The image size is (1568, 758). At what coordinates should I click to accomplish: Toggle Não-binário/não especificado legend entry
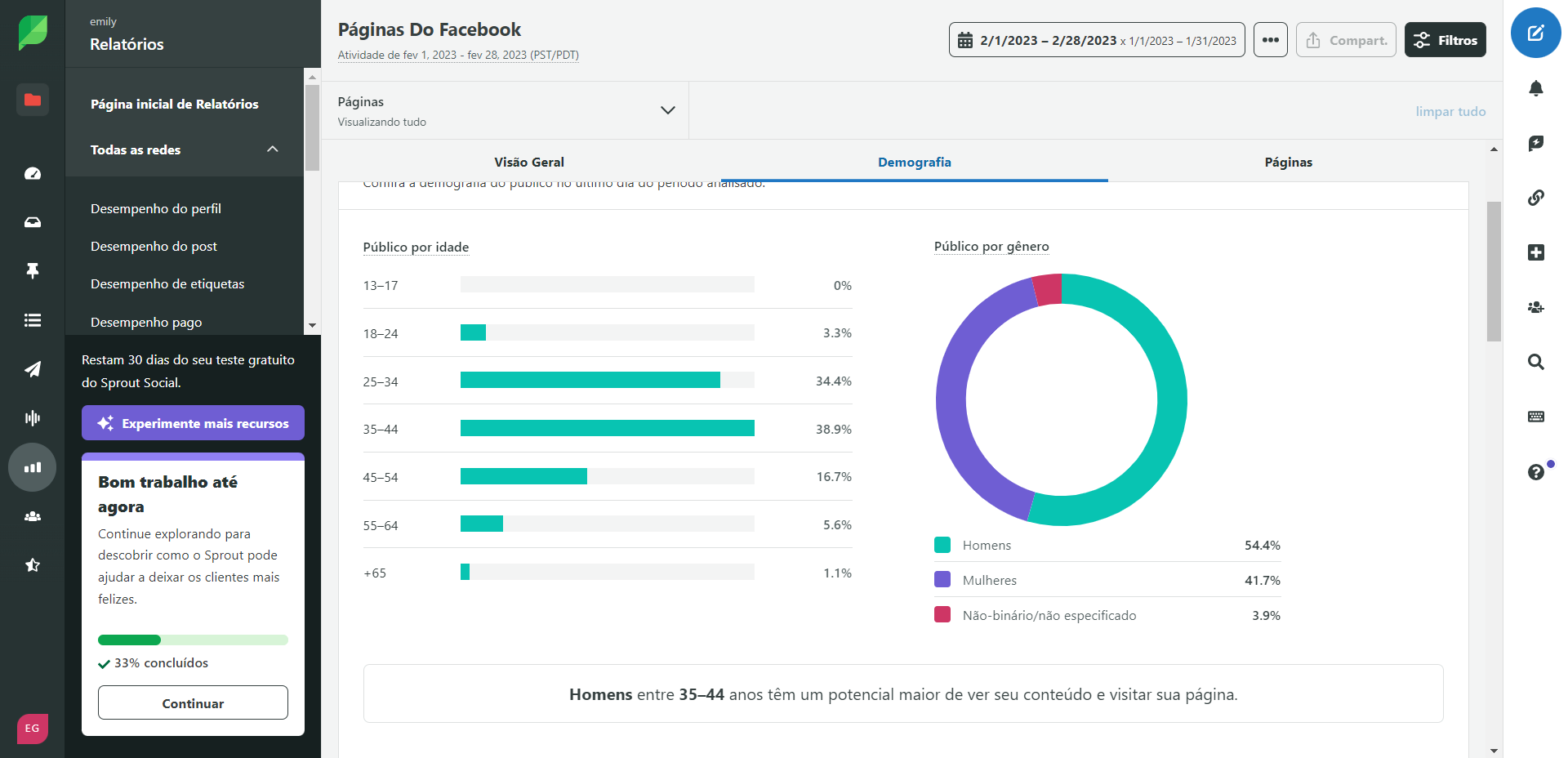point(1049,615)
